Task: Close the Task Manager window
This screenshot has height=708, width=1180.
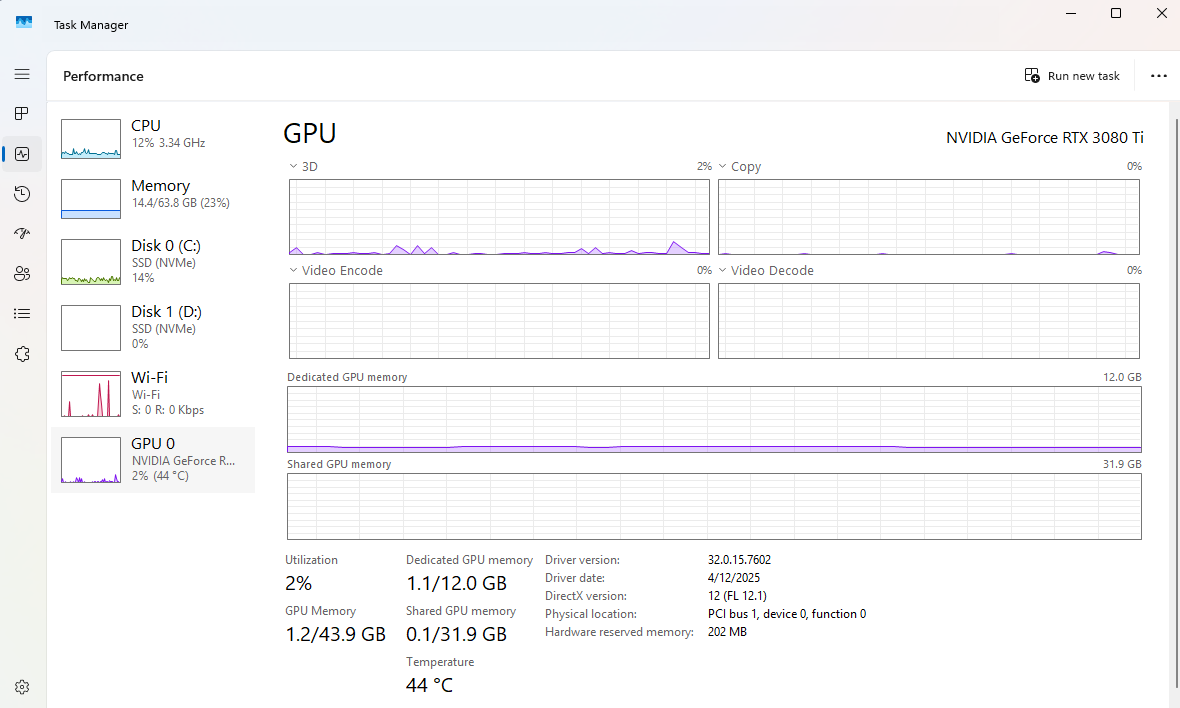Action: pyautogui.click(x=1161, y=14)
